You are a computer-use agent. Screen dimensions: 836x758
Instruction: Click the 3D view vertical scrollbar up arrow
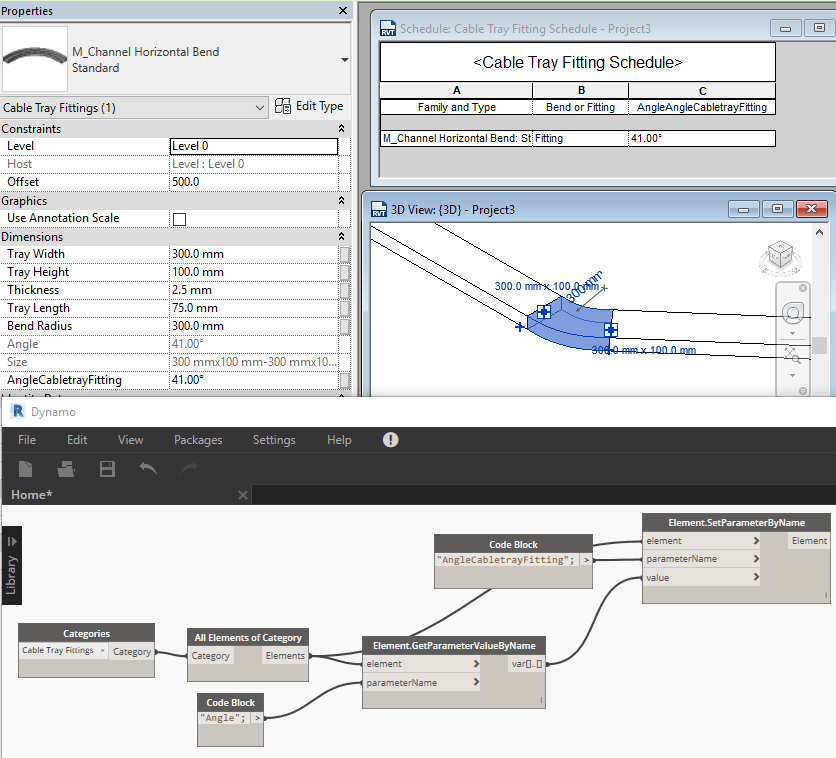click(x=819, y=232)
